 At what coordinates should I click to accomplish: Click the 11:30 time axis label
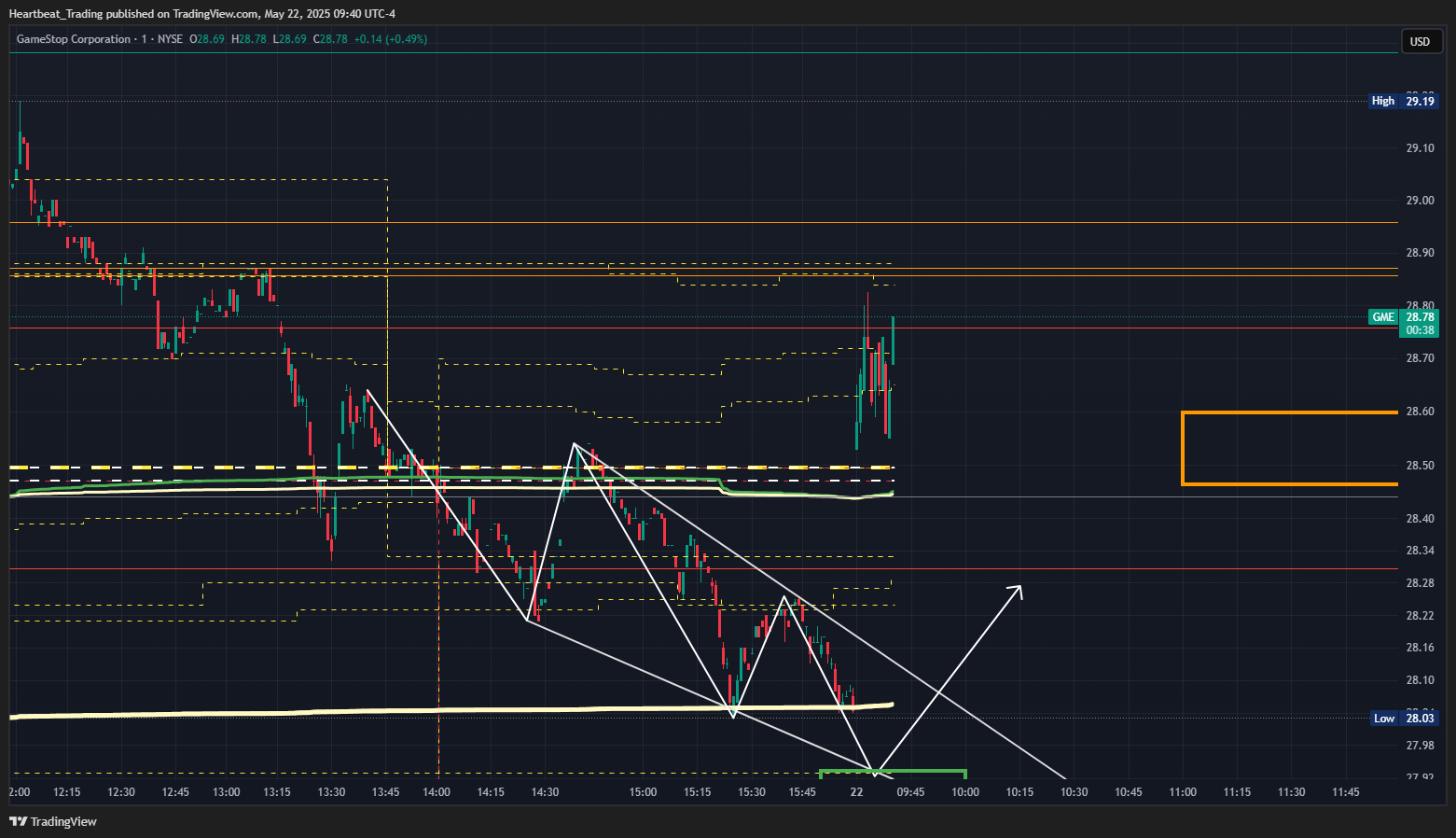1291,792
